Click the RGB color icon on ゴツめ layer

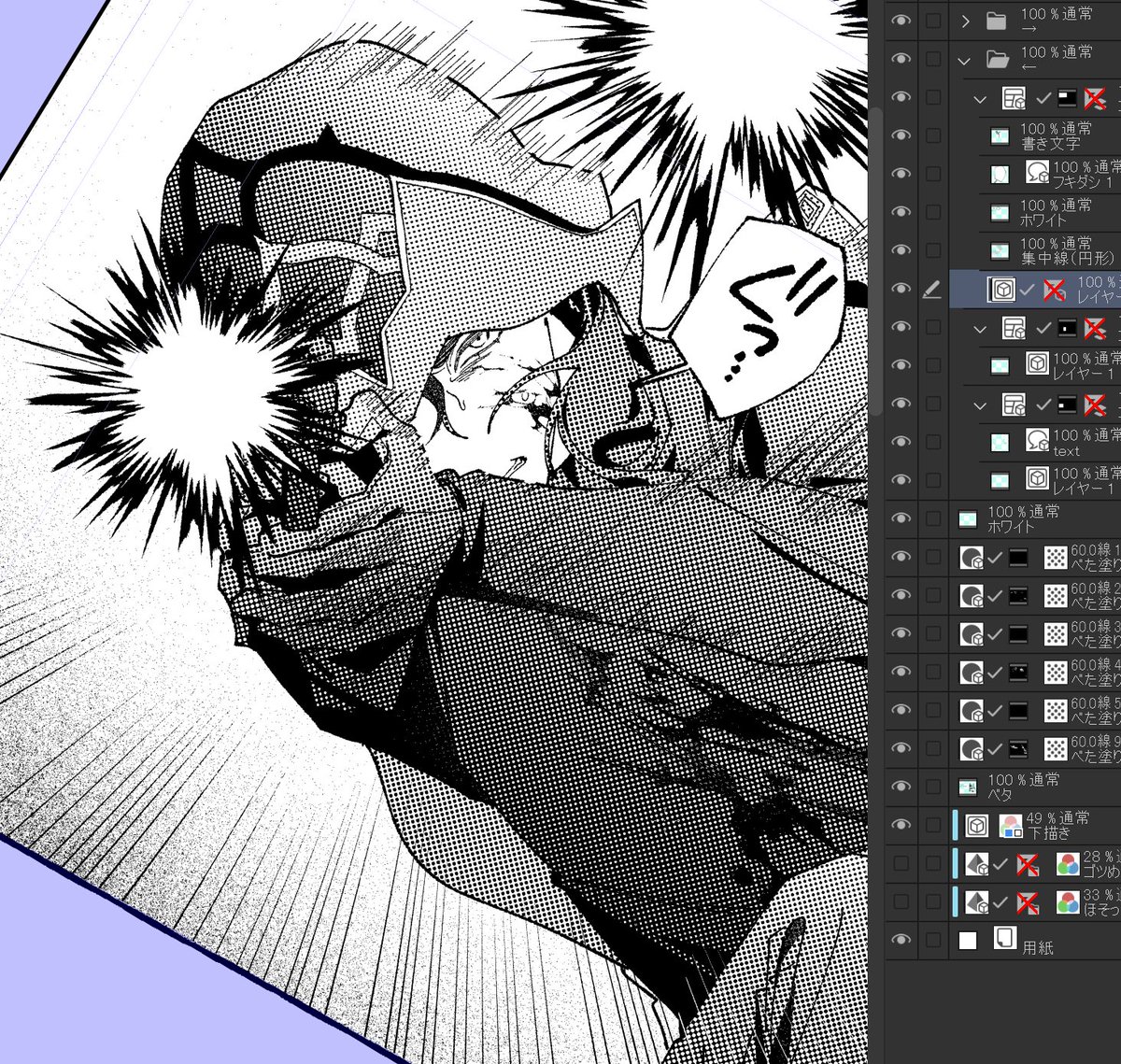click(1068, 864)
